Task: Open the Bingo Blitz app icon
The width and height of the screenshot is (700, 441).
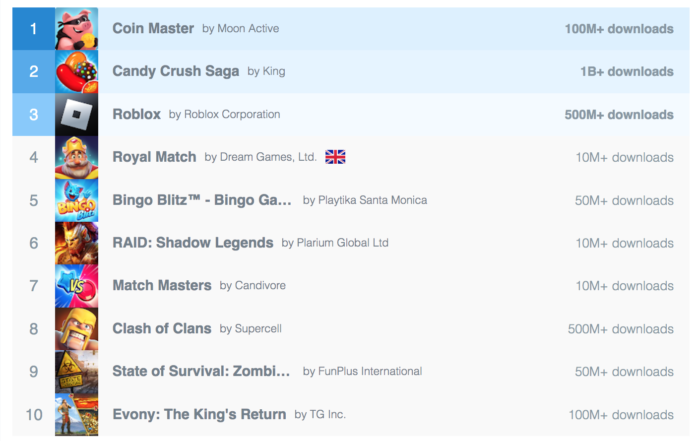Action: [x=76, y=200]
